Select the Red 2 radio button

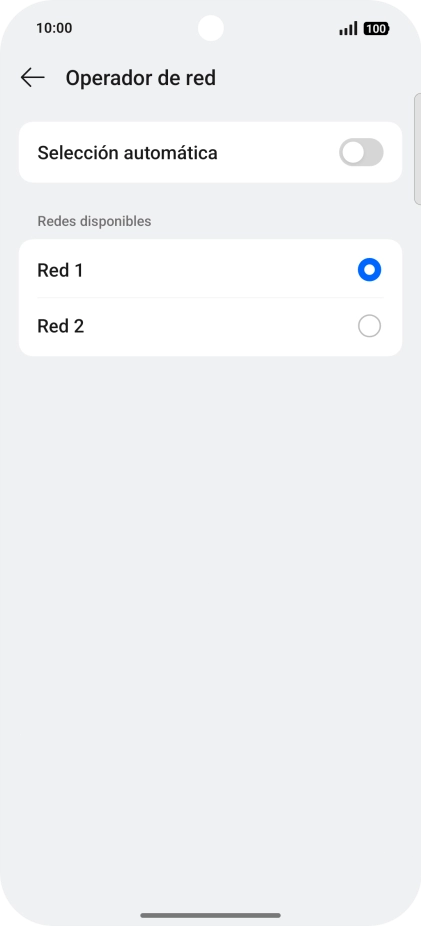(x=369, y=326)
